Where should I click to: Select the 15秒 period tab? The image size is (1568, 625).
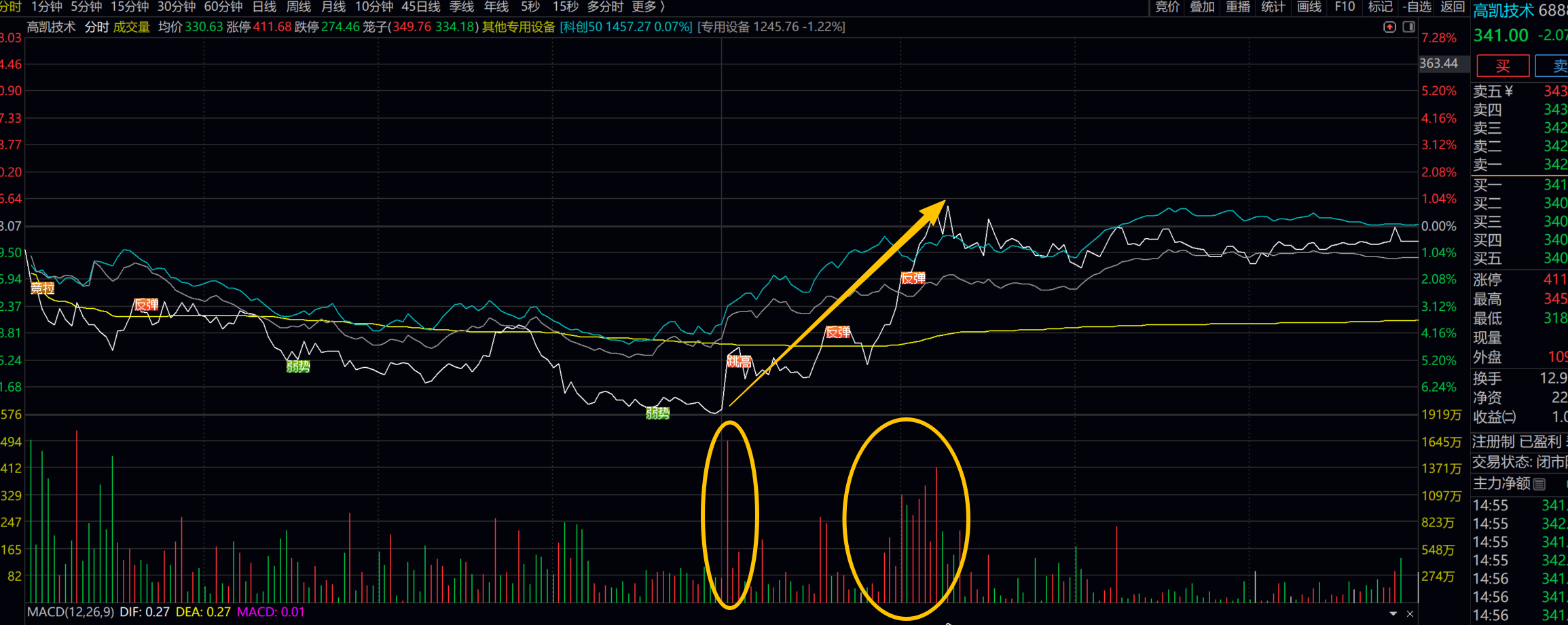coord(566,7)
